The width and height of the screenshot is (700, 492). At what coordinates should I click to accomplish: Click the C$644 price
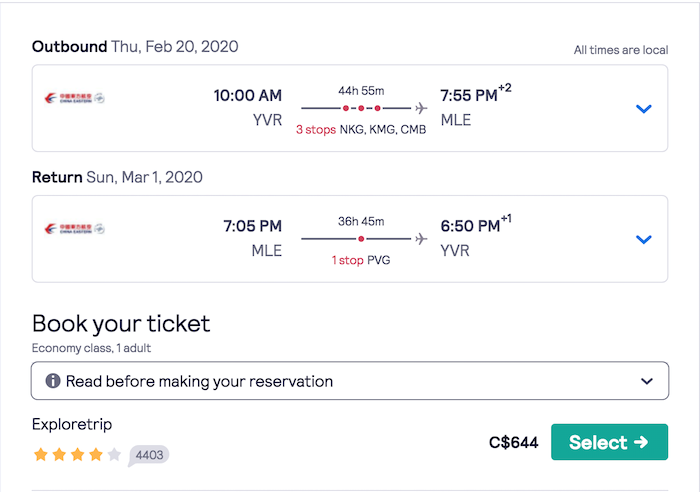pos(513,442)
